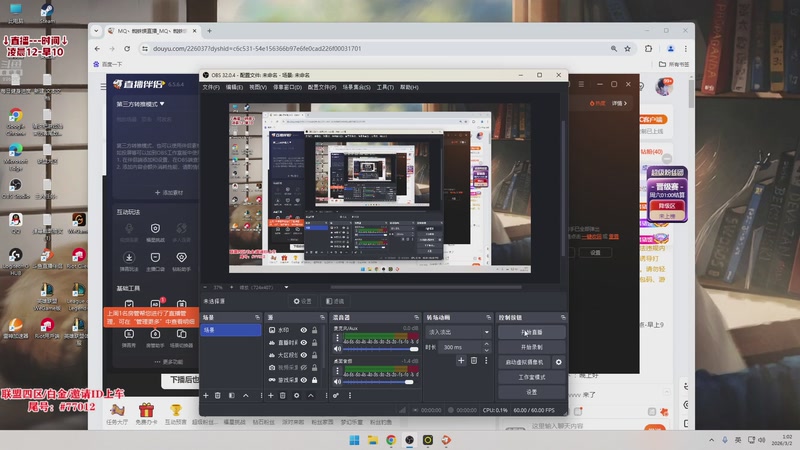Open 工具(T) menu in OBS
This screenshot has width=800, height=450.
pos(385,87)
